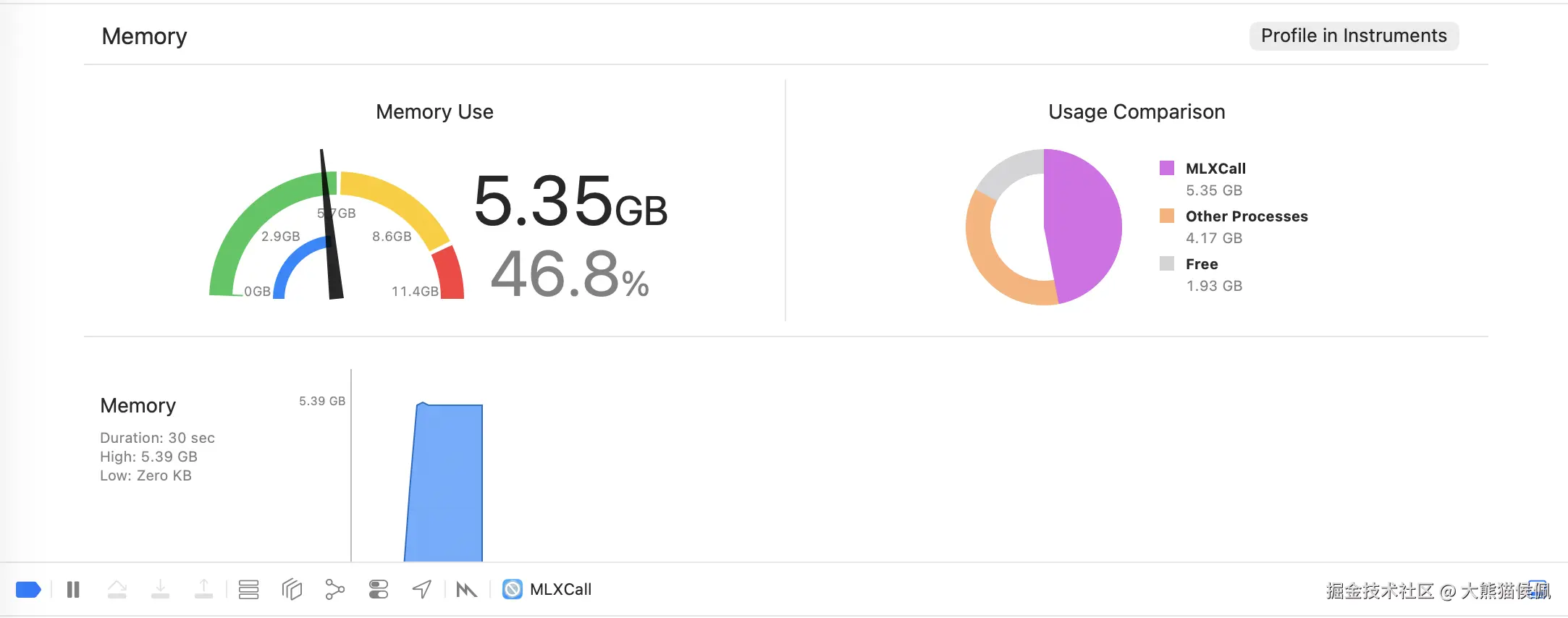Toggle the blue pane button at bottom-right
The width and height of the screenshot is (1568, 618).
[1538, 589]
